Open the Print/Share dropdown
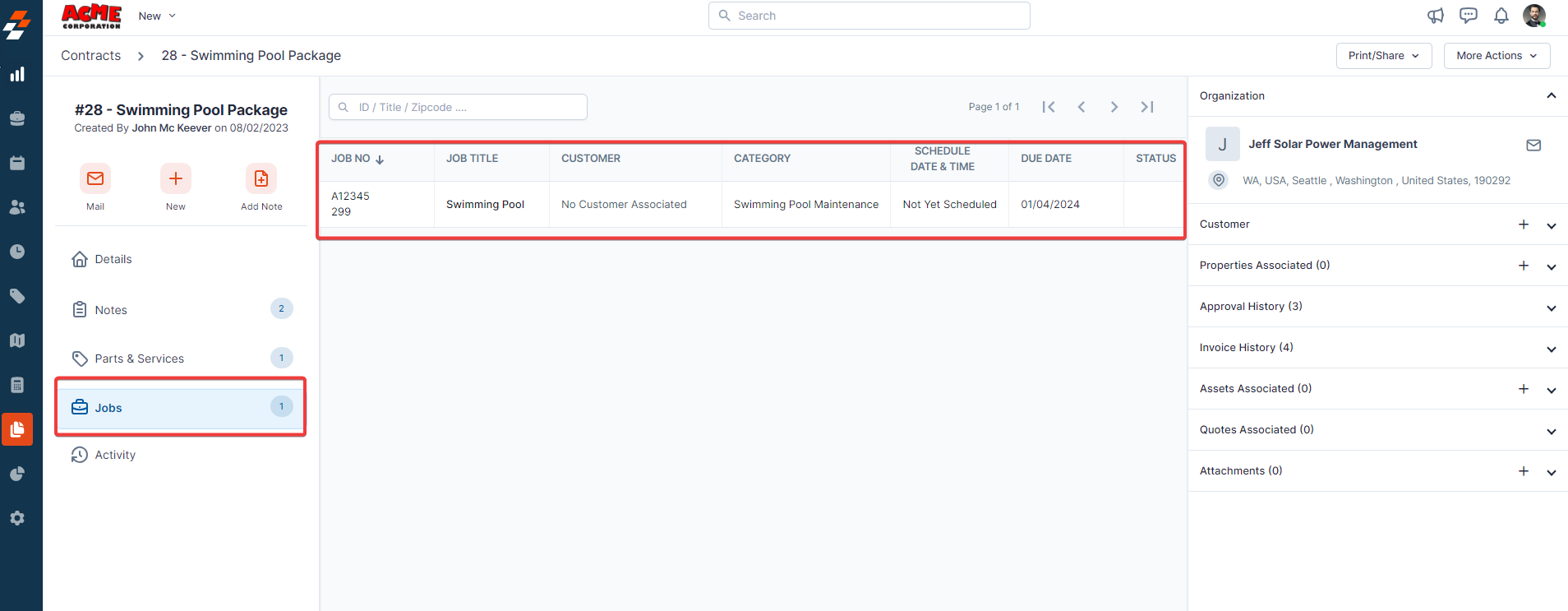Image resolution: width=1568 pixels, height=611 pixels. (x=1383, y=56)
